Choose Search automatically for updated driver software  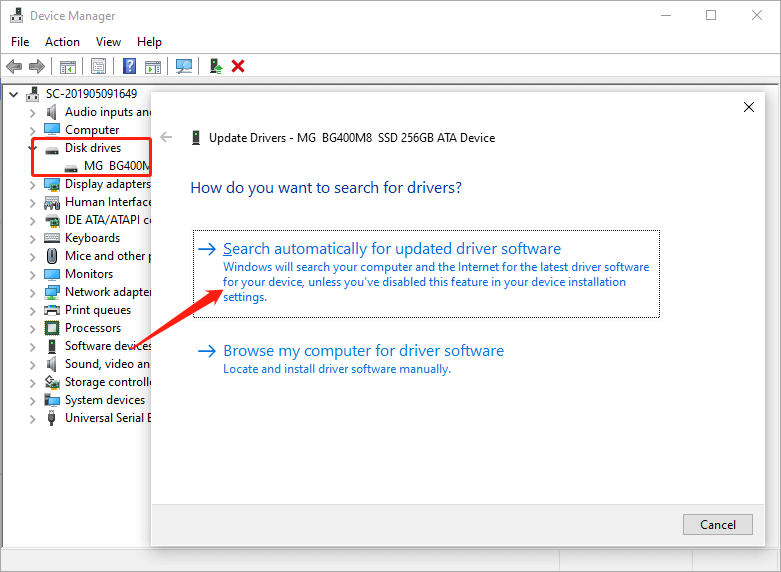(426, 273)
